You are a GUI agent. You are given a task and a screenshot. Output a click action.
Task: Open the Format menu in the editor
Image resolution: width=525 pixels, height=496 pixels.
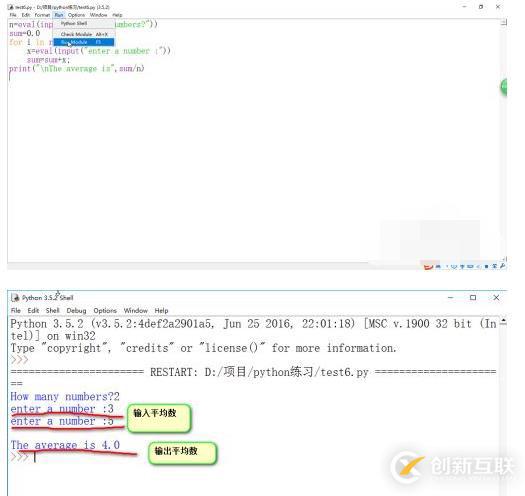[x=42, y=15]
